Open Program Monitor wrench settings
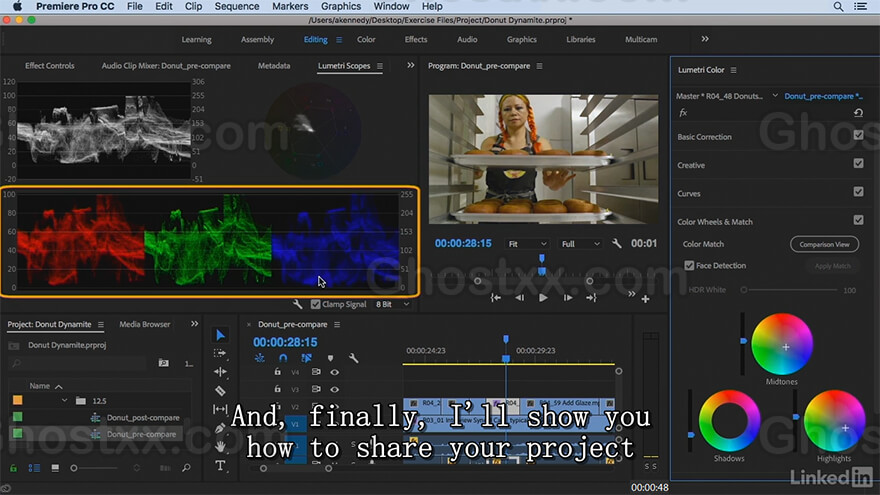 pyautogui.click(x=616, y=244)
